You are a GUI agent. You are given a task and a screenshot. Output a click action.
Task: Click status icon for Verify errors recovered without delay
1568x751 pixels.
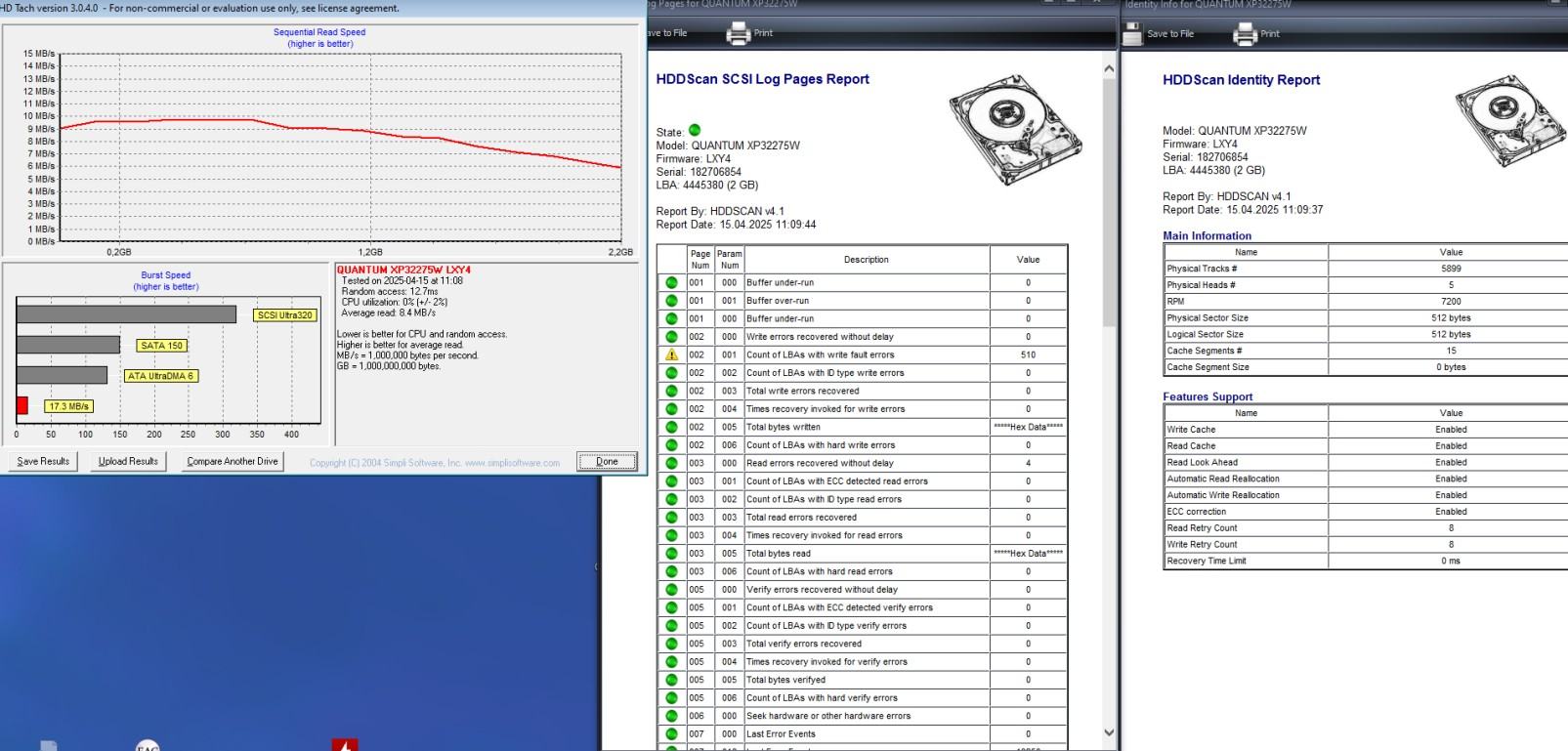[x=671, y=589]
